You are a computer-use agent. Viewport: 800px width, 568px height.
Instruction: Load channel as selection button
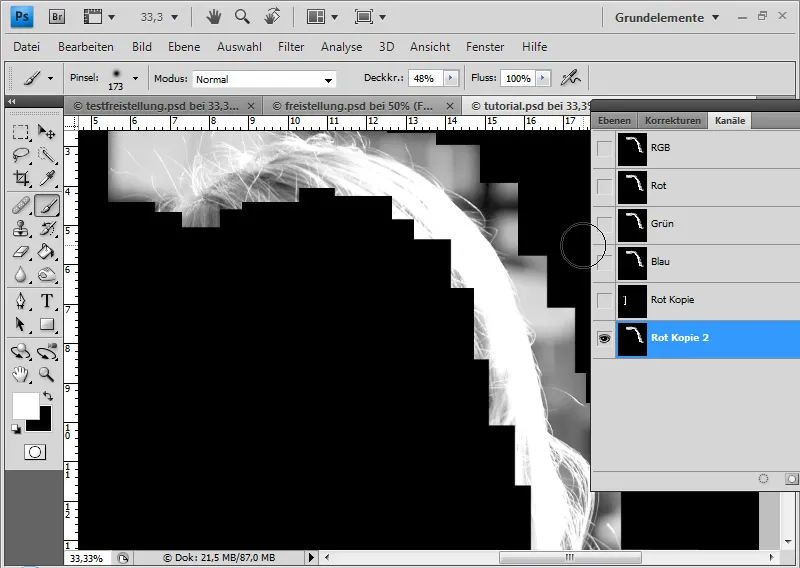coord(763,479)
